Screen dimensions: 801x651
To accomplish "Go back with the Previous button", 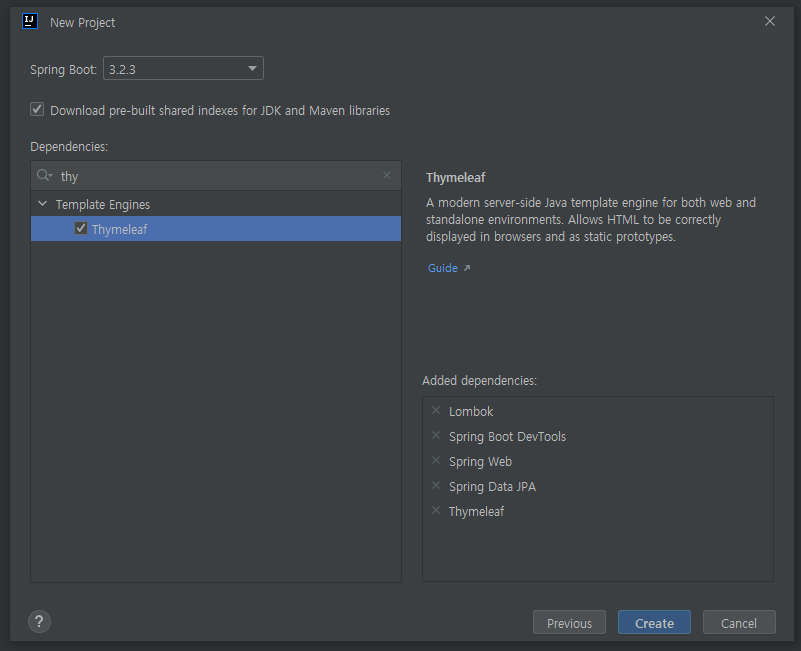I will [569, 622].
